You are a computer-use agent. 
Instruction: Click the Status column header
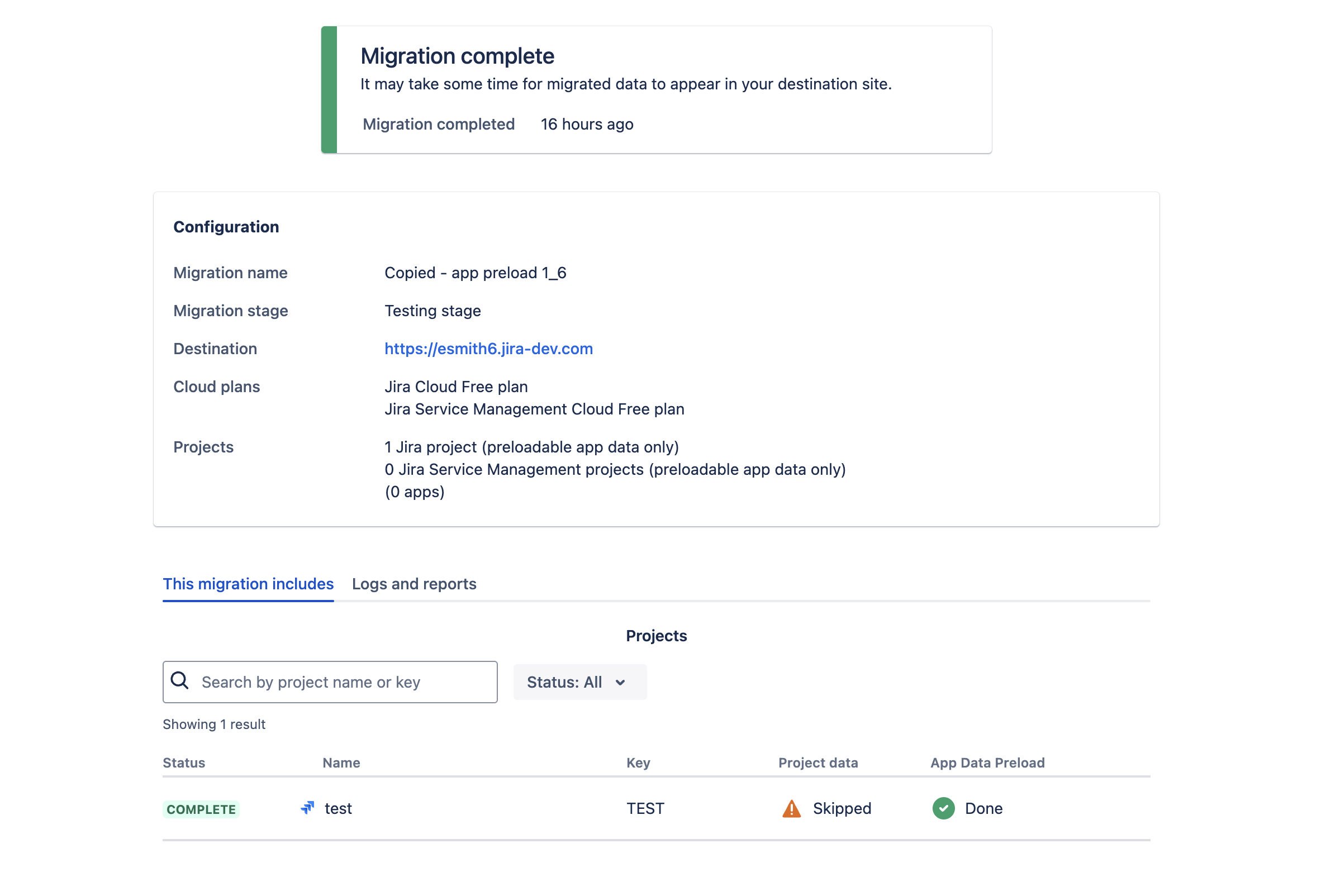[x=183, y=762]
